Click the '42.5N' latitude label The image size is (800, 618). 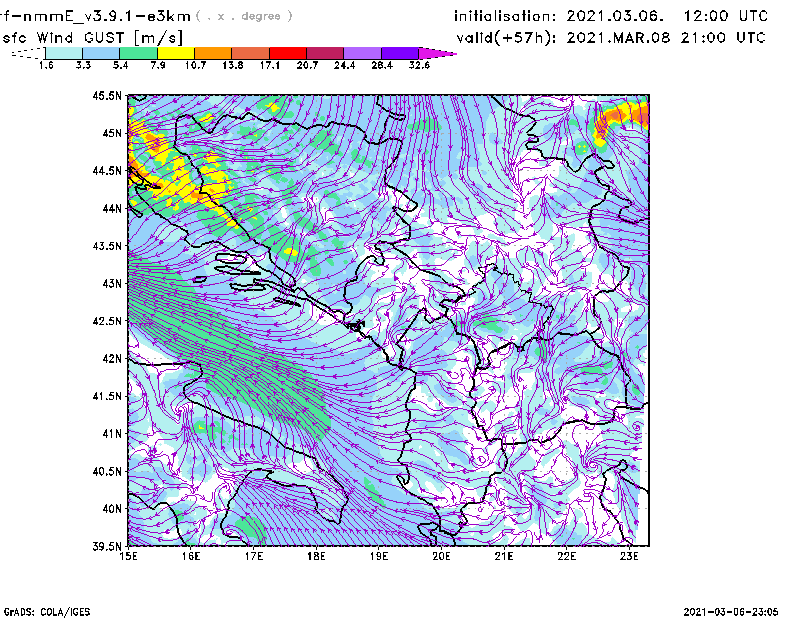pos(107,321)
